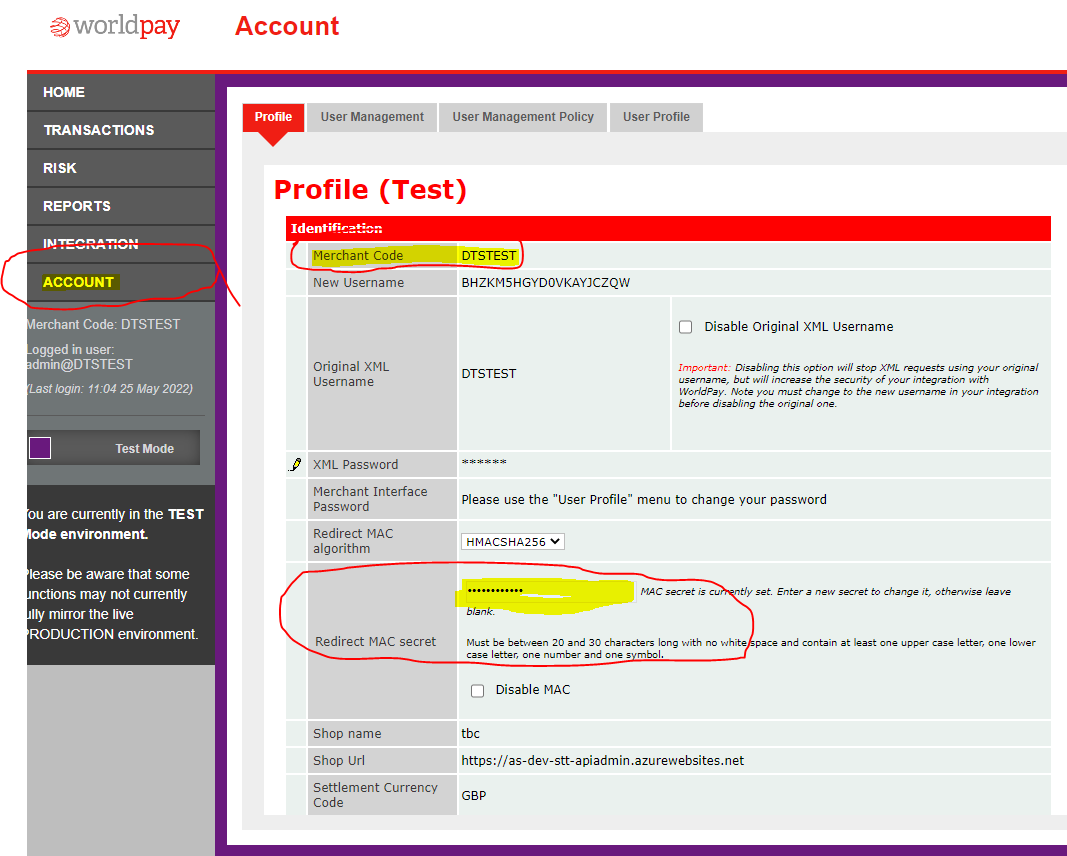Click the Account page title
1067x856 pixels.
click(x=287, y=27)
